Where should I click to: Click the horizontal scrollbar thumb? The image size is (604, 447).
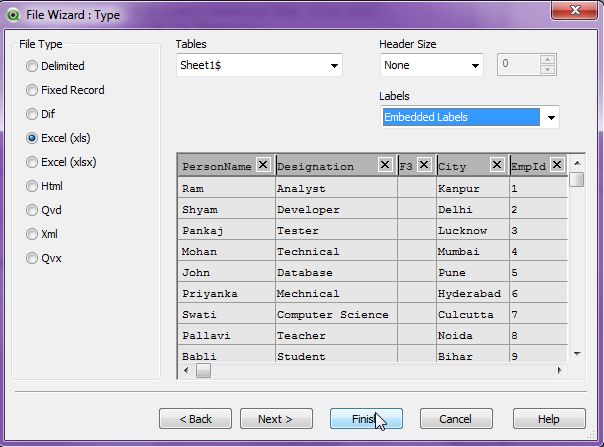(203, 371)
